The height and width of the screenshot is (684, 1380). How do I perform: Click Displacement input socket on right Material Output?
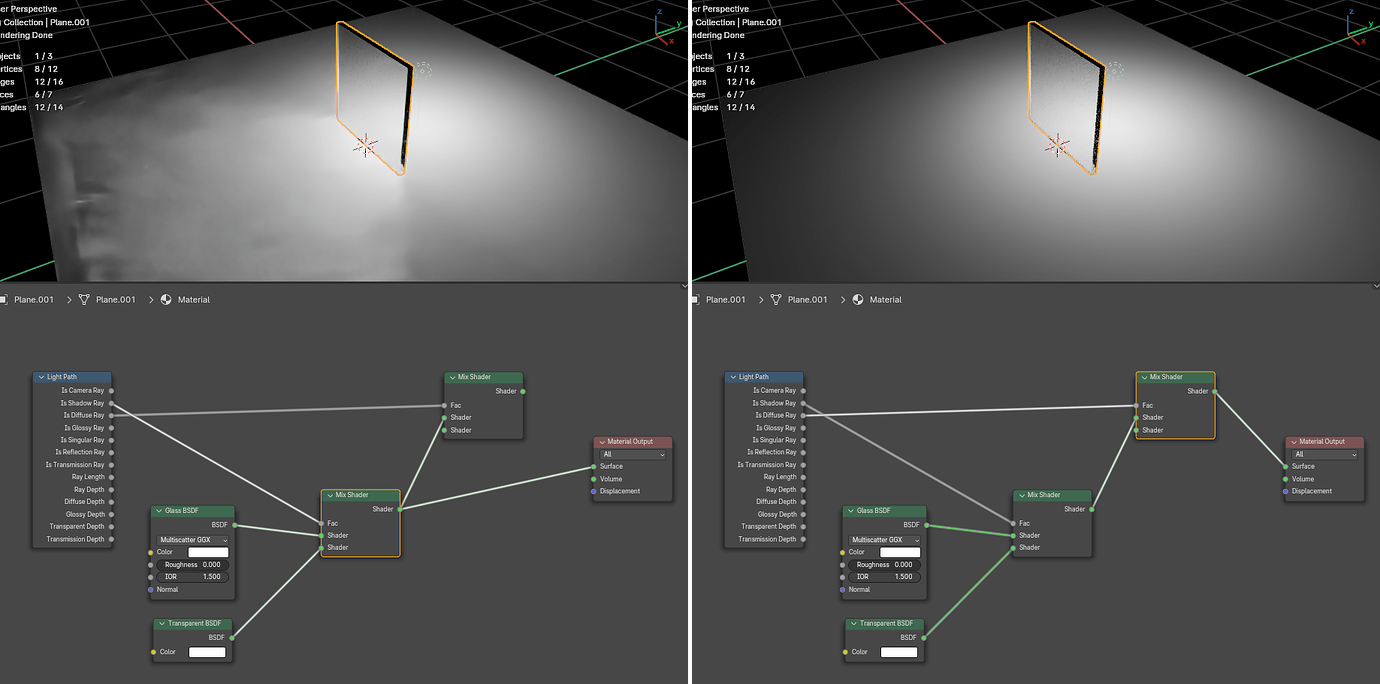coord(1286,491)
